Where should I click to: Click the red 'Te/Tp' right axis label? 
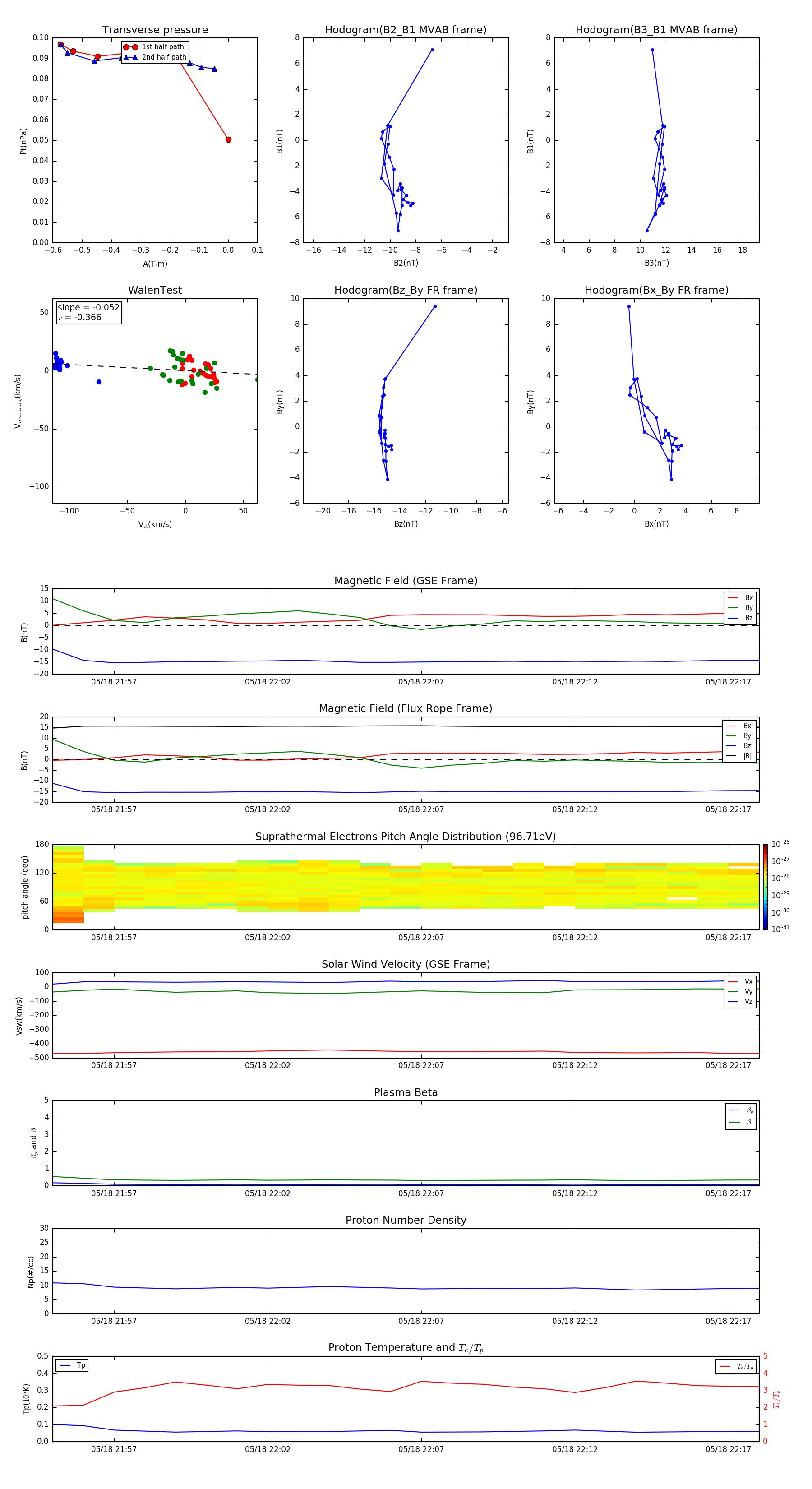coord(777,1399)
